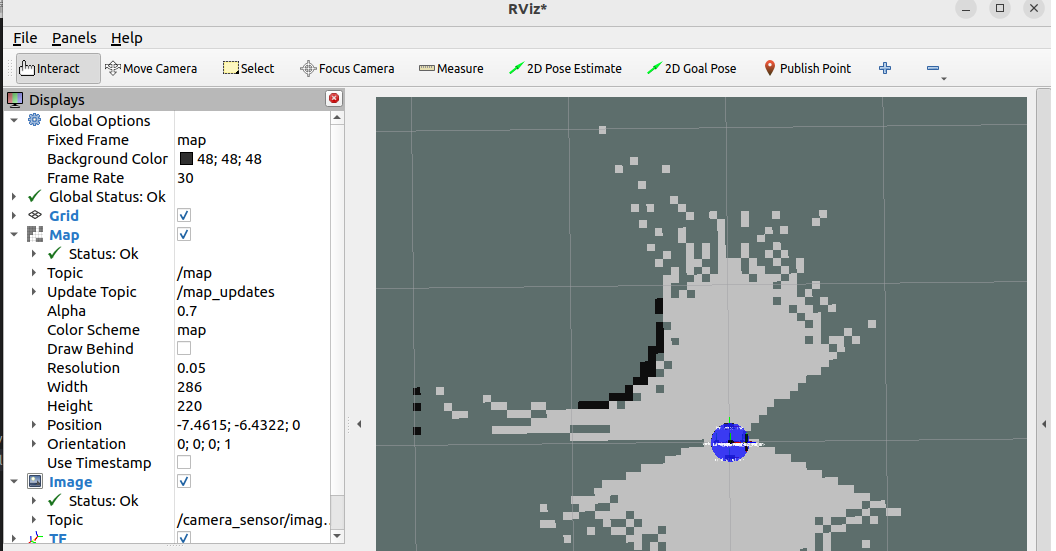Add a new tool with plus icon
1056x551 pixels.
click(884, 68)
